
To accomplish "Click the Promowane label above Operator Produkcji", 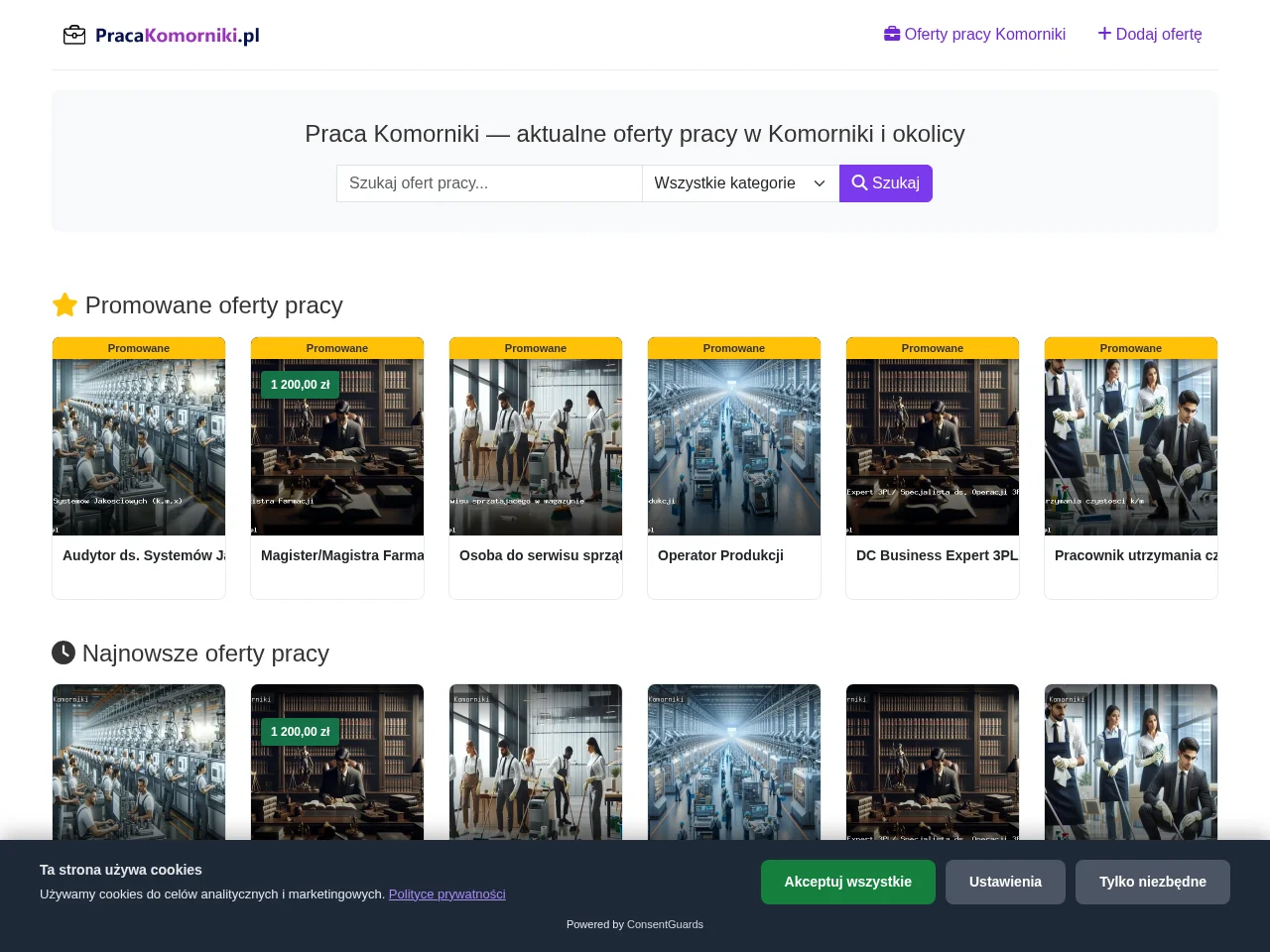I will (x=734, y=348).
